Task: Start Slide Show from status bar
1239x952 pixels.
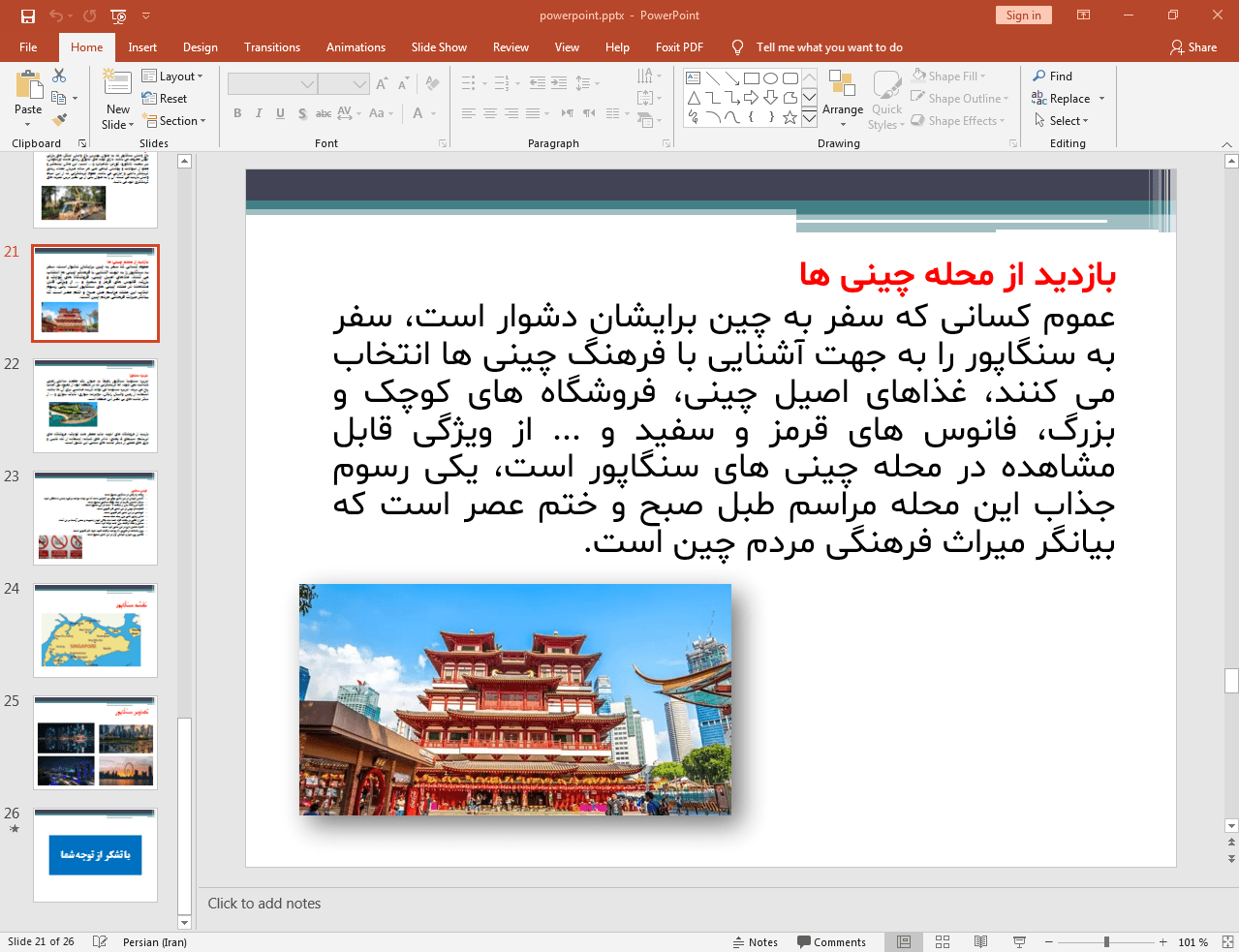Action: click(1019, 941)
